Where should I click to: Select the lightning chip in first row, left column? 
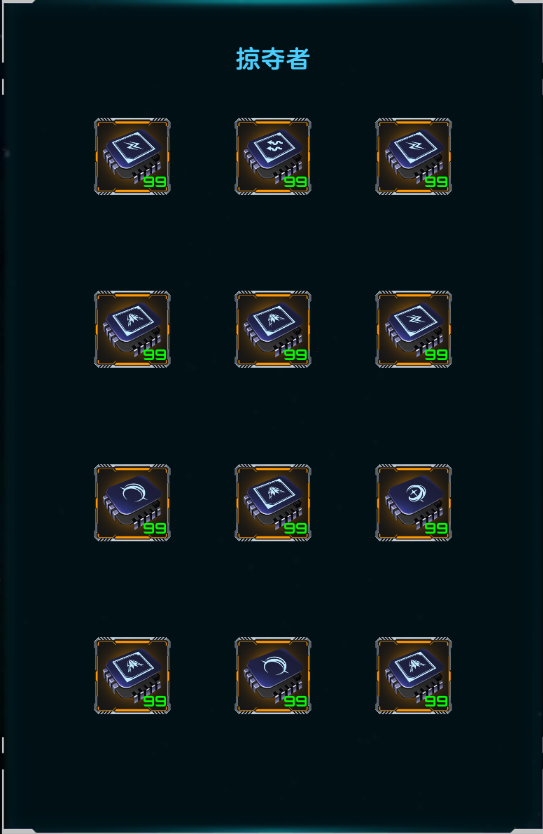[132, 156]
